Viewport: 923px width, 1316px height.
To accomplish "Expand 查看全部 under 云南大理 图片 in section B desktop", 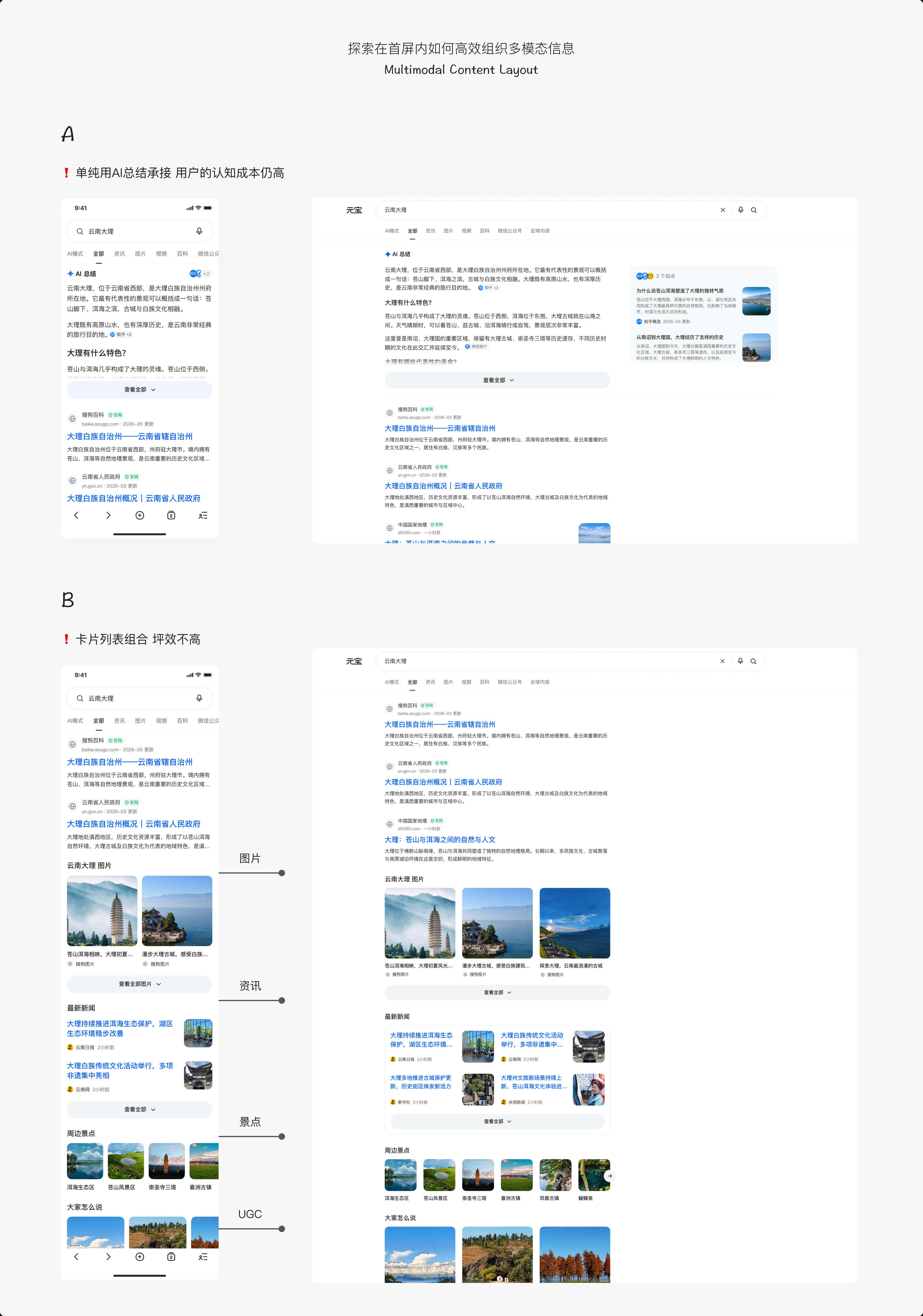I will pos(498,992).
